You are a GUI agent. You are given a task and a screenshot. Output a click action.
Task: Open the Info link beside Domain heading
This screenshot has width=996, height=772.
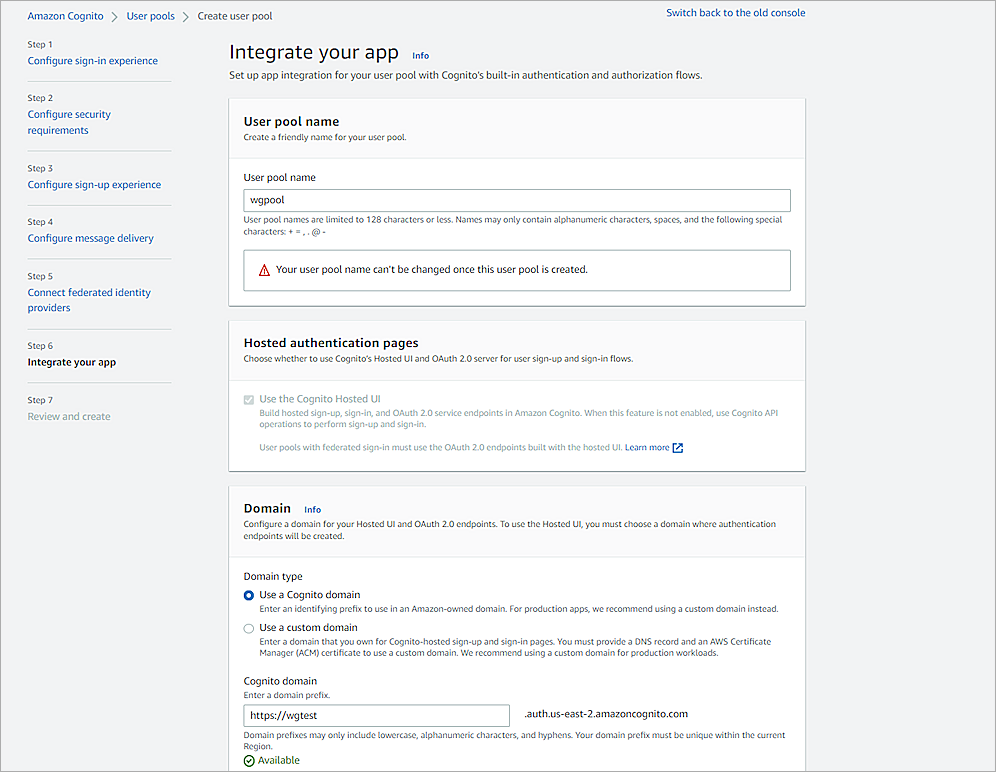coord(312,509)
